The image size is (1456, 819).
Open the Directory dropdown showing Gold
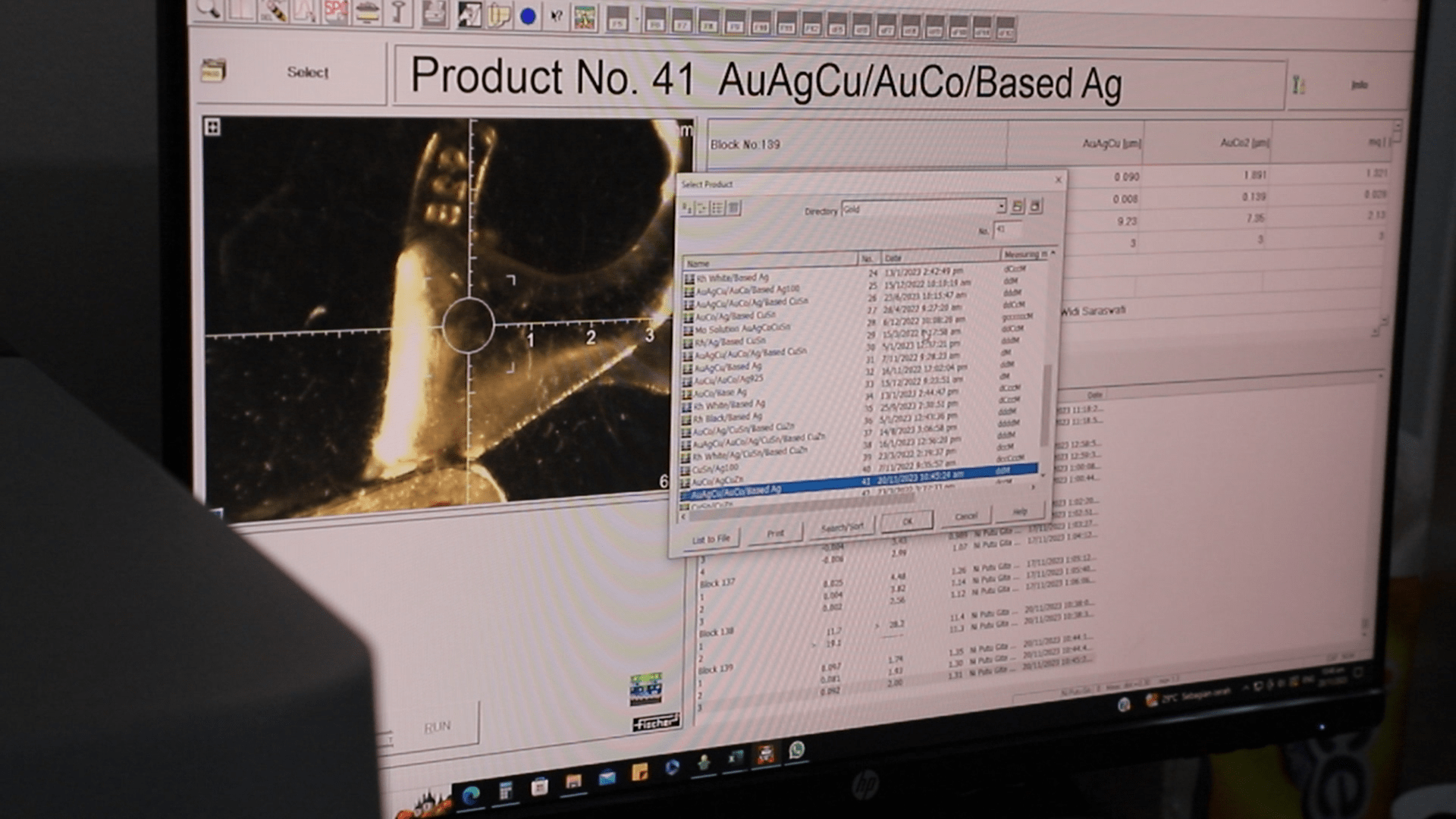pos(1001,207)
